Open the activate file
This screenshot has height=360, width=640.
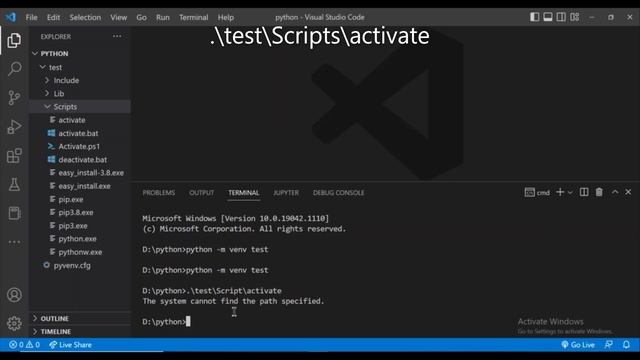[80, 120]
